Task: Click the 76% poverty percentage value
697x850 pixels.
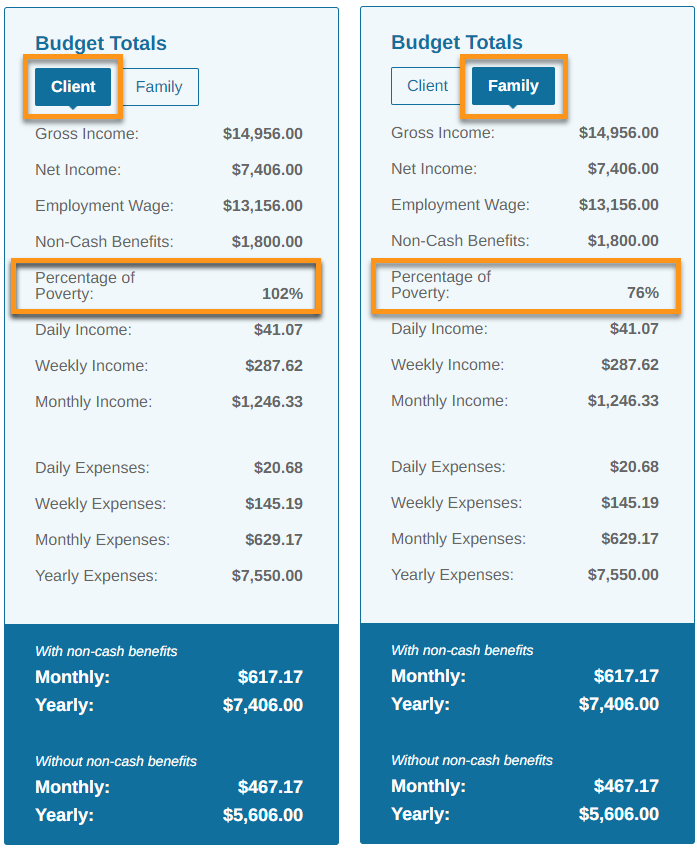Action: 643,293
